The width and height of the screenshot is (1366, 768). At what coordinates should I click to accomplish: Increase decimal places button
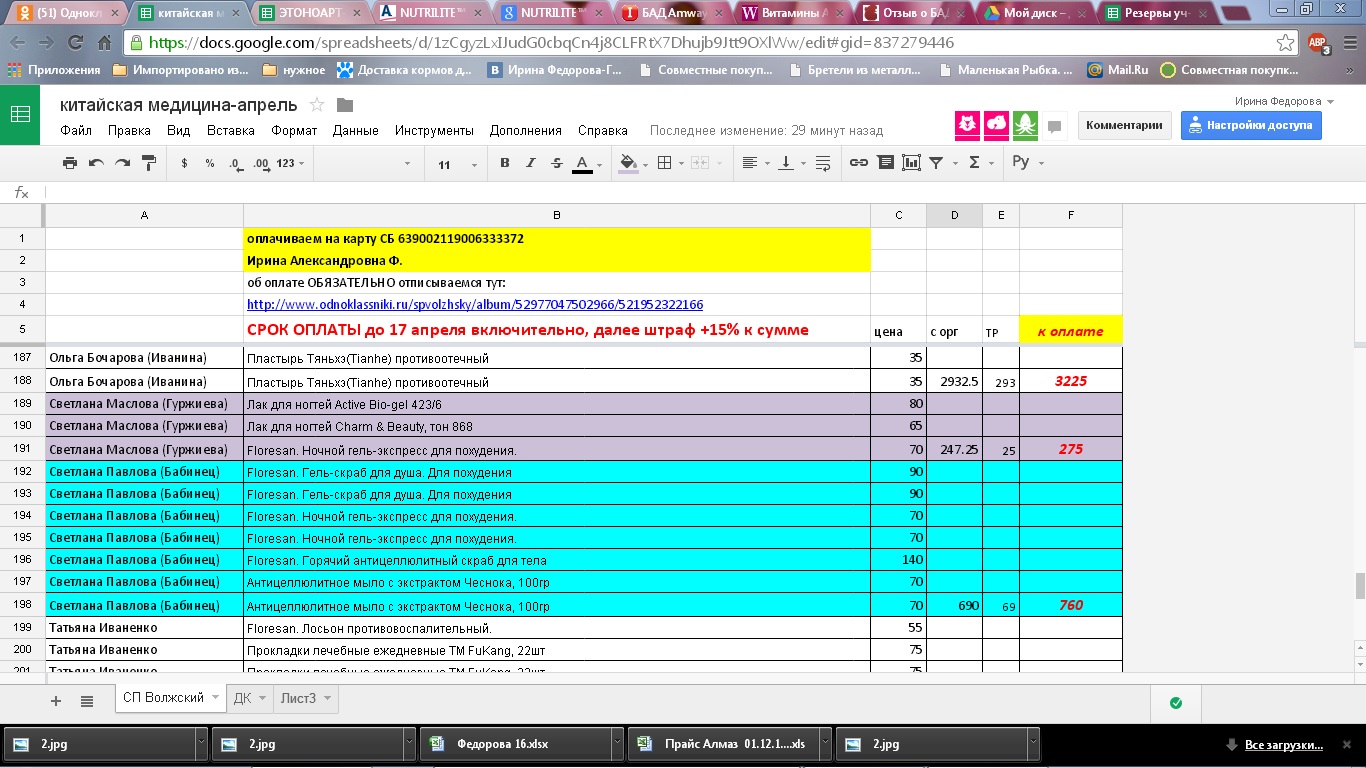pos(261,163)
